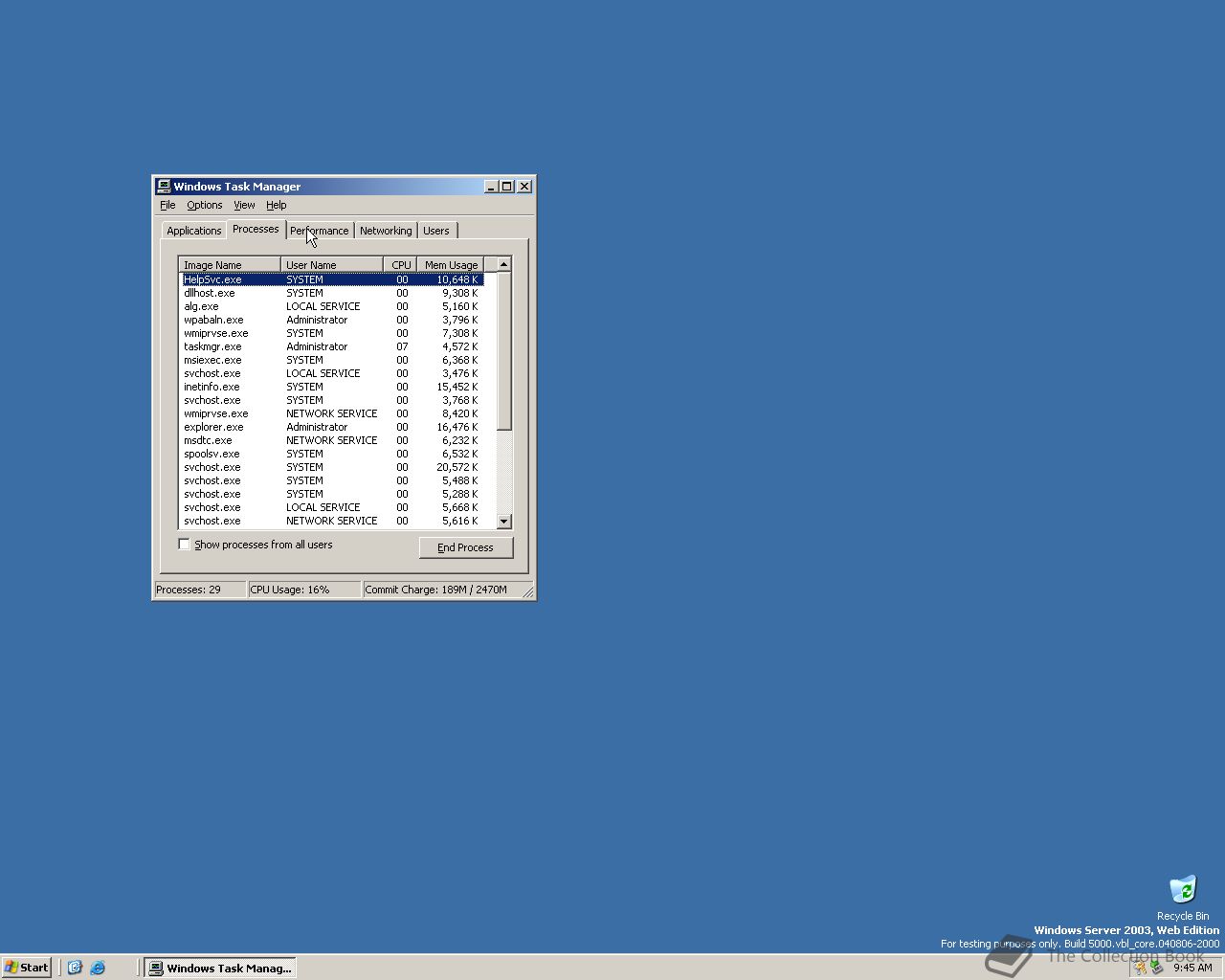The height and width of the screenshot is (980, 1225).
Task: Minimize the Task Manager window
Action: [x=491, y=187]
